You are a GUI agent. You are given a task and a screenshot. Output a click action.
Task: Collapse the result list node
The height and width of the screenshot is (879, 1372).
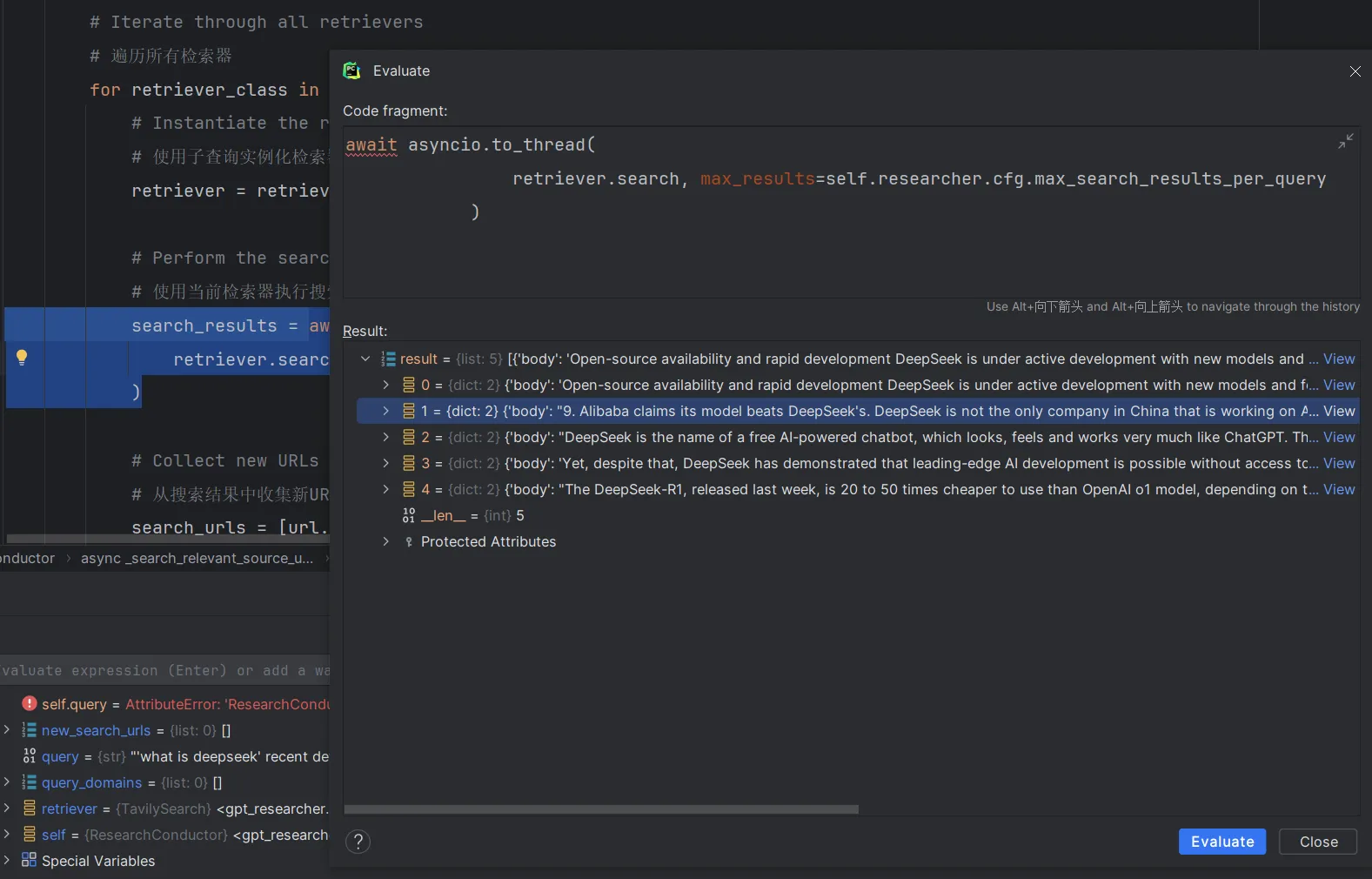tap(365, 359)
